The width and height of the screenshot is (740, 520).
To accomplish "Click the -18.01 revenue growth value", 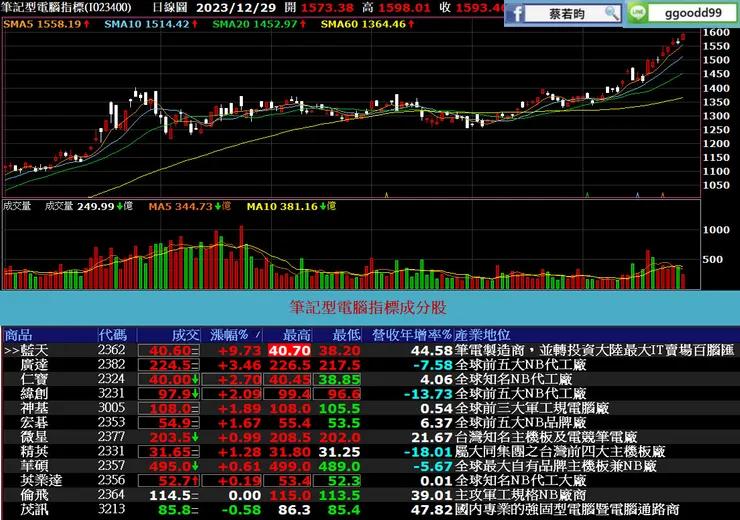I will tap(429, 452).
